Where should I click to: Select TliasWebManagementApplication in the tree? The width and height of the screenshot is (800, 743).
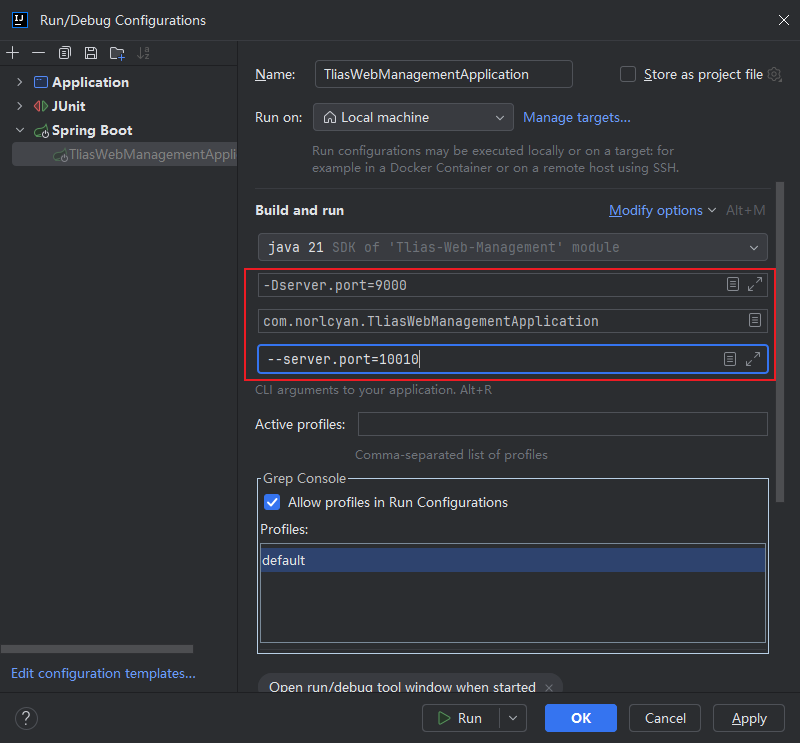click(124, 154)
